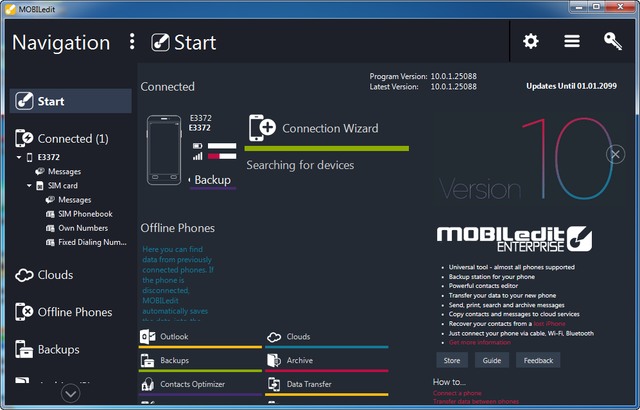
Task: Open the hamburger menu in the header
Action: pyautogui.click(x=572, y=42)
